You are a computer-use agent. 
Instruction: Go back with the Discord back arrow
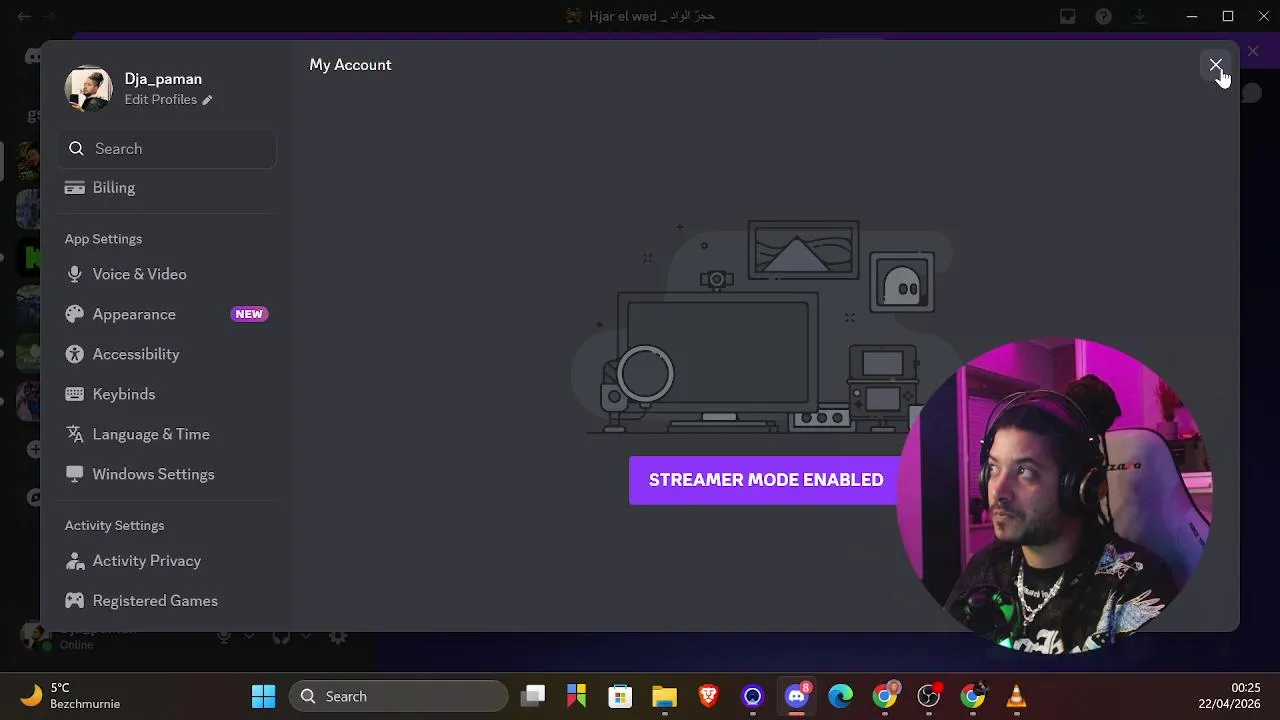click(x=24, y=16)
